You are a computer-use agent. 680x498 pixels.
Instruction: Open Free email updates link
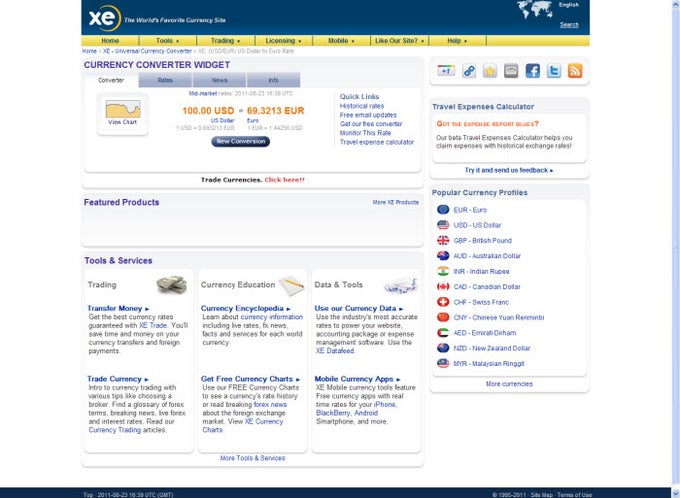(x=368, y=115)
